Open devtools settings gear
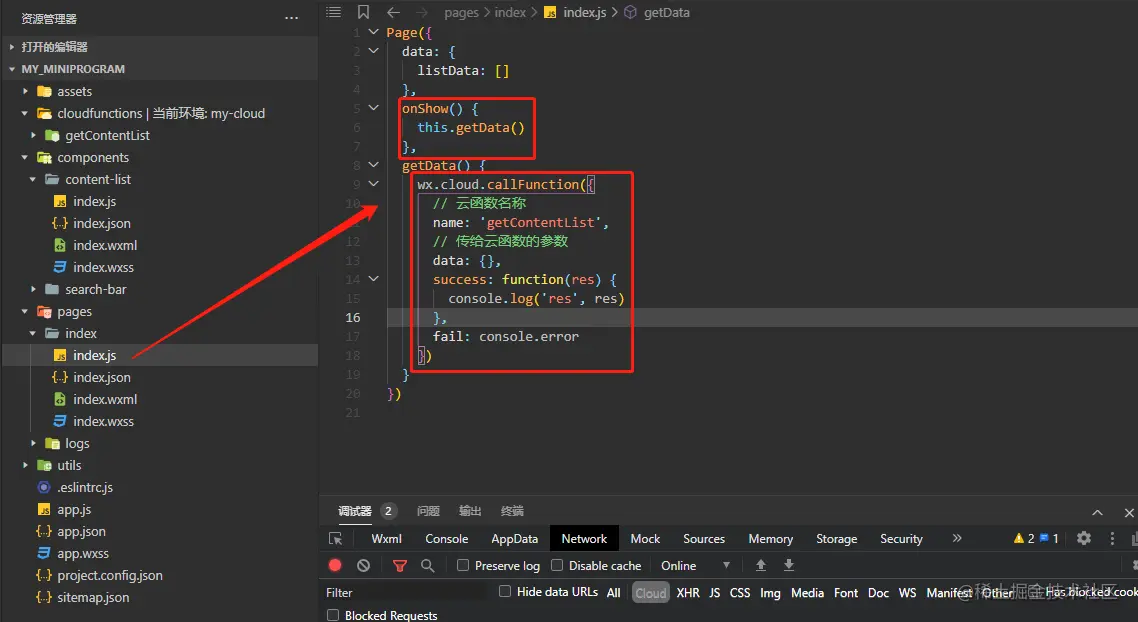The height and width of the screenshot is (622, 1138). 1084,538
